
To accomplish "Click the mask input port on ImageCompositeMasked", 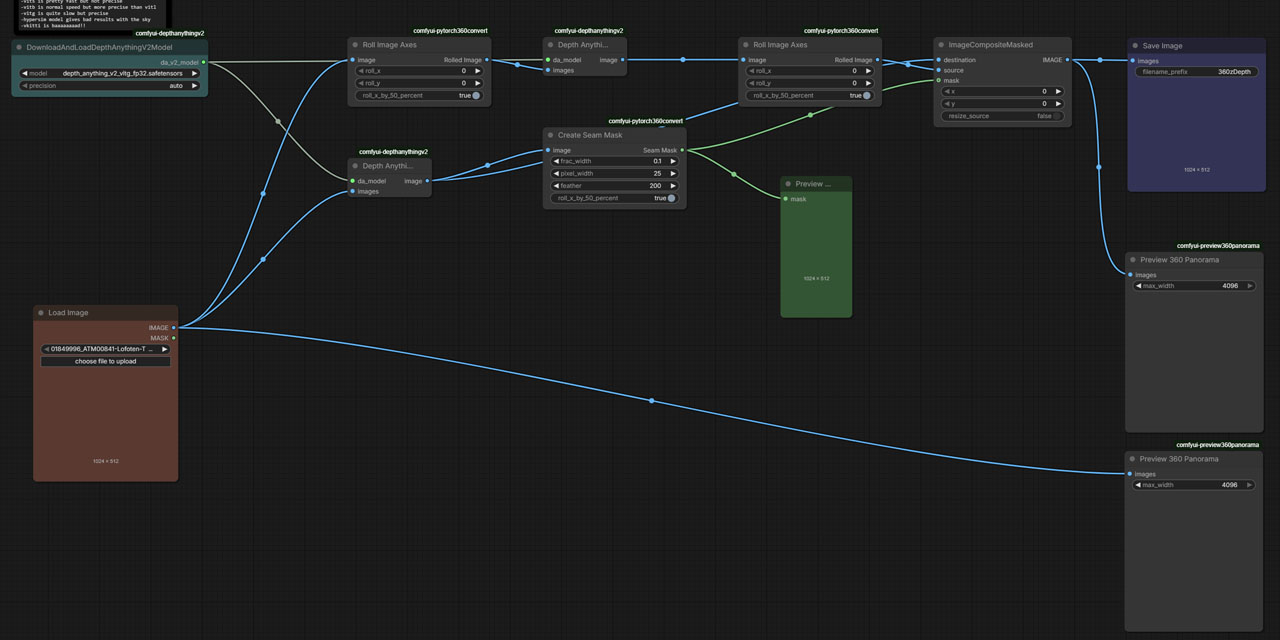I will point(938,81).
